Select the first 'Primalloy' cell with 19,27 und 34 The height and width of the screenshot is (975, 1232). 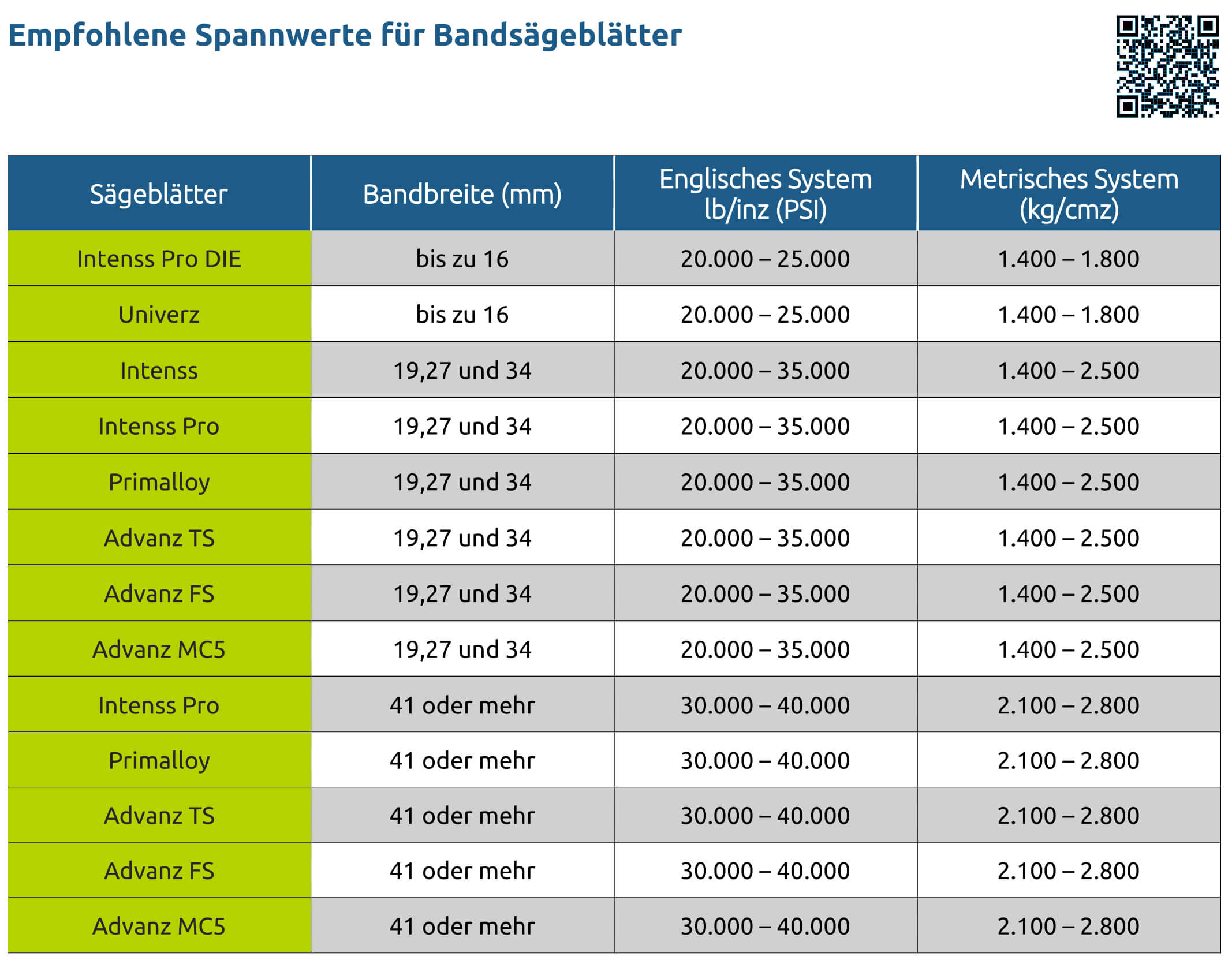pyautogui.click(x=159, y=482)
